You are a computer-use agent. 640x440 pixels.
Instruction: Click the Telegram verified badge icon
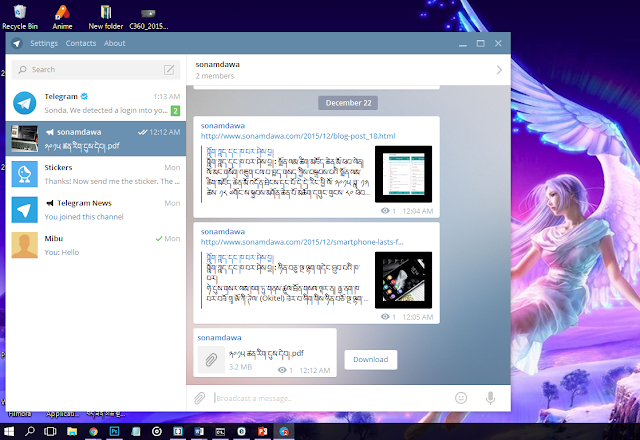84,96
